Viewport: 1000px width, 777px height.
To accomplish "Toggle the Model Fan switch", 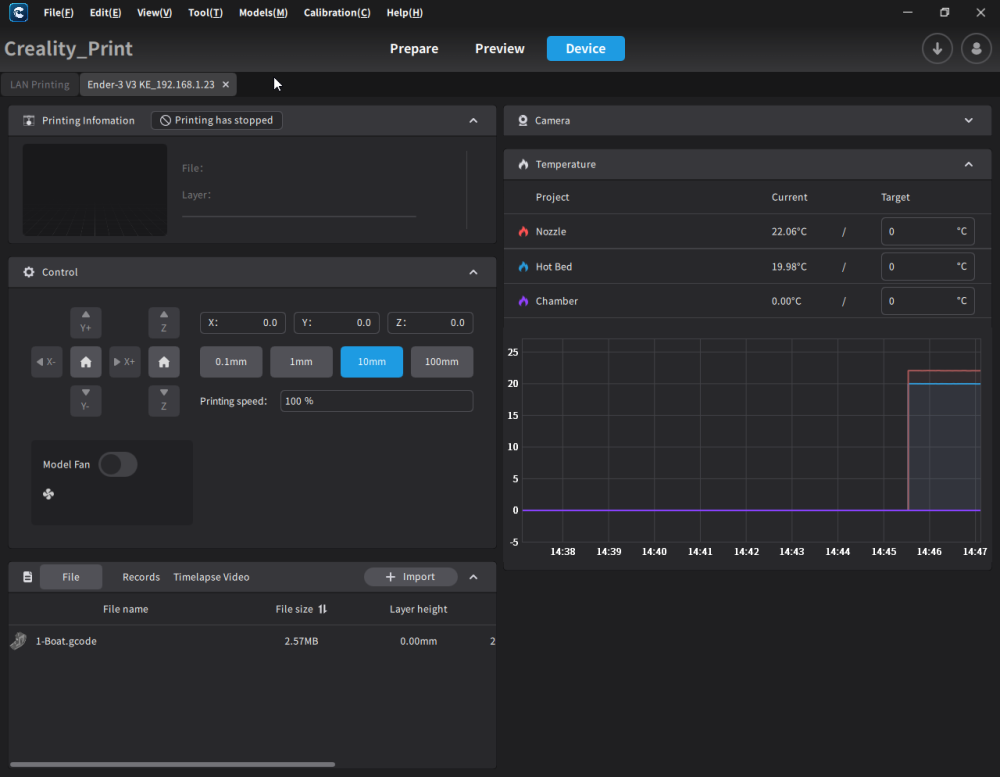I will point(118,464).
